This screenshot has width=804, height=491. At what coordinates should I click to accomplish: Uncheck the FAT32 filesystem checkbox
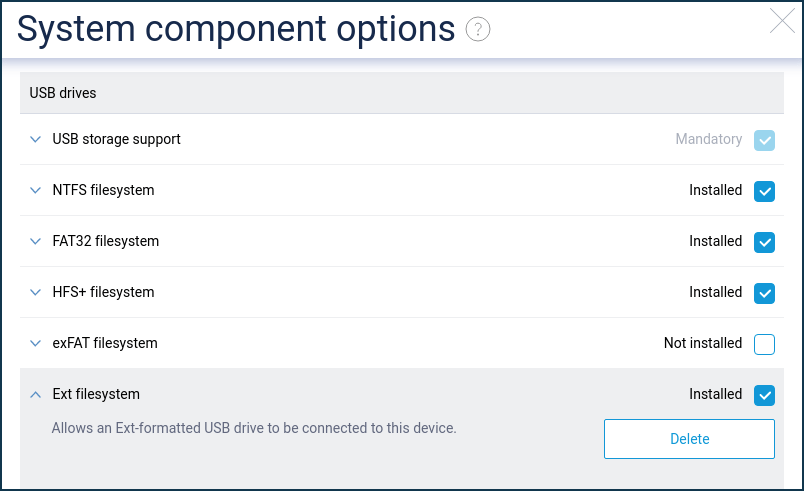[764, 242]
